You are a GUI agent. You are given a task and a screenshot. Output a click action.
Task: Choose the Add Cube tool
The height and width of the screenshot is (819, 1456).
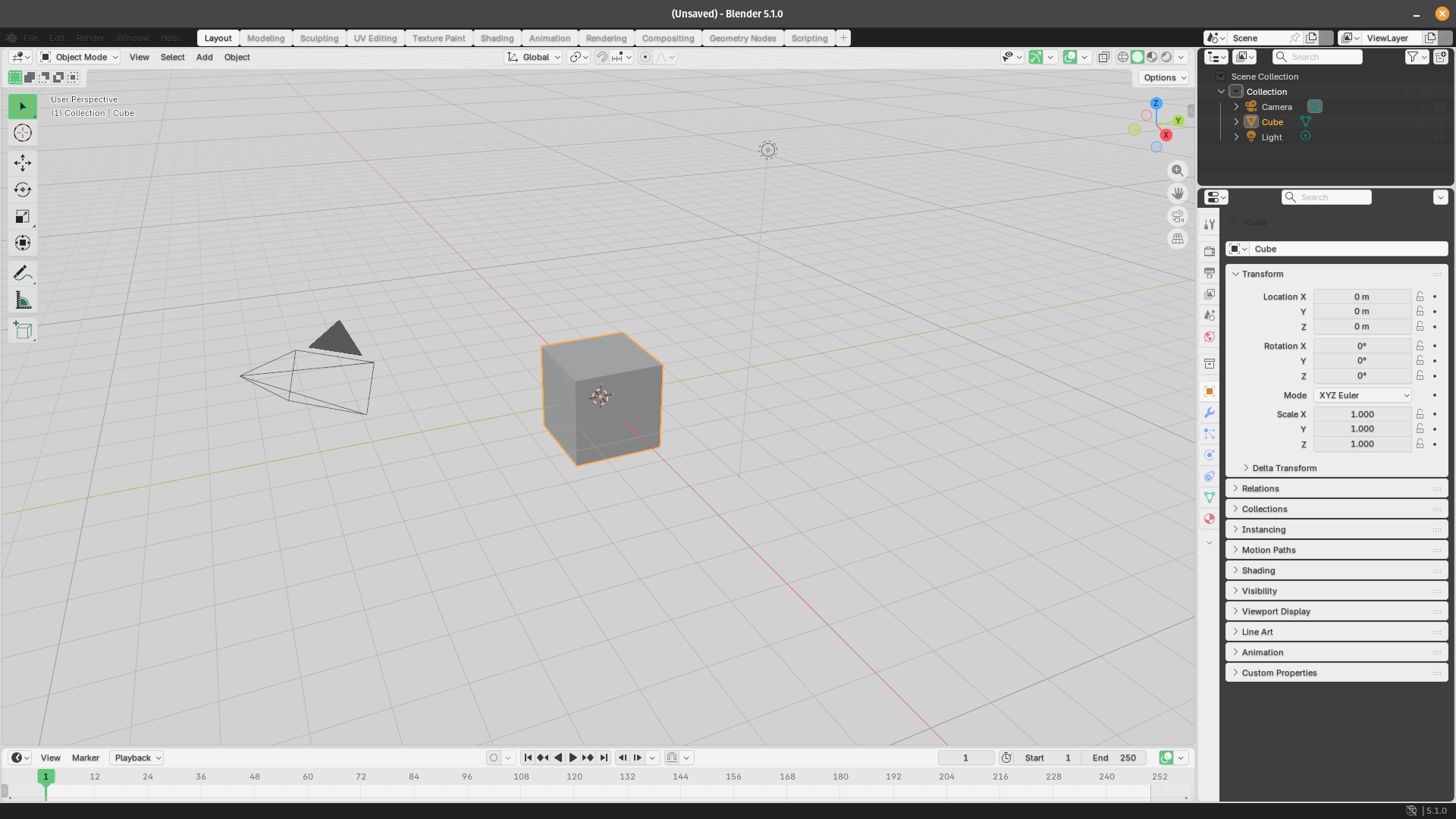(23, 331)
